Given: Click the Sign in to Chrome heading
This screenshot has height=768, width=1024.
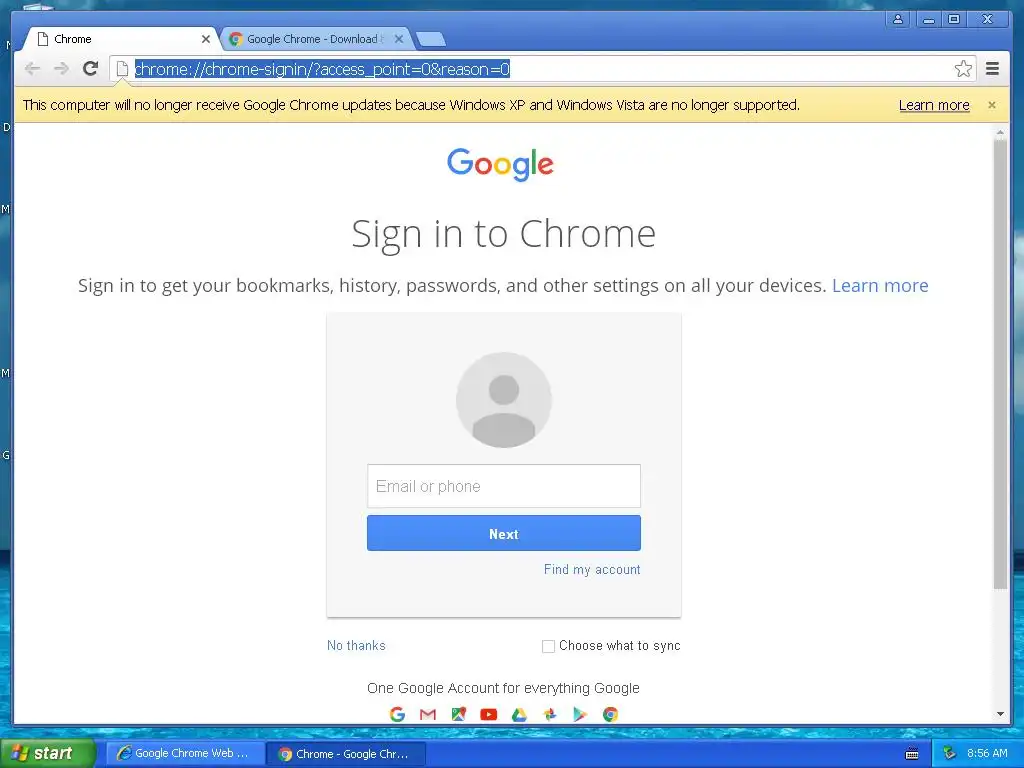Looking at the screenshot, I should 504,234.
